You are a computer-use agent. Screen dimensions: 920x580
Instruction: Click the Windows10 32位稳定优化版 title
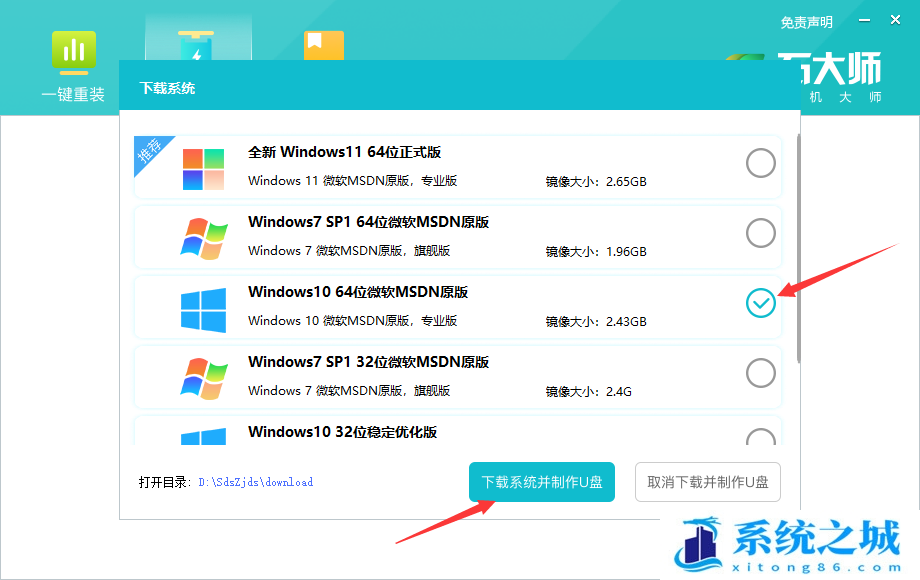point(343,432)
